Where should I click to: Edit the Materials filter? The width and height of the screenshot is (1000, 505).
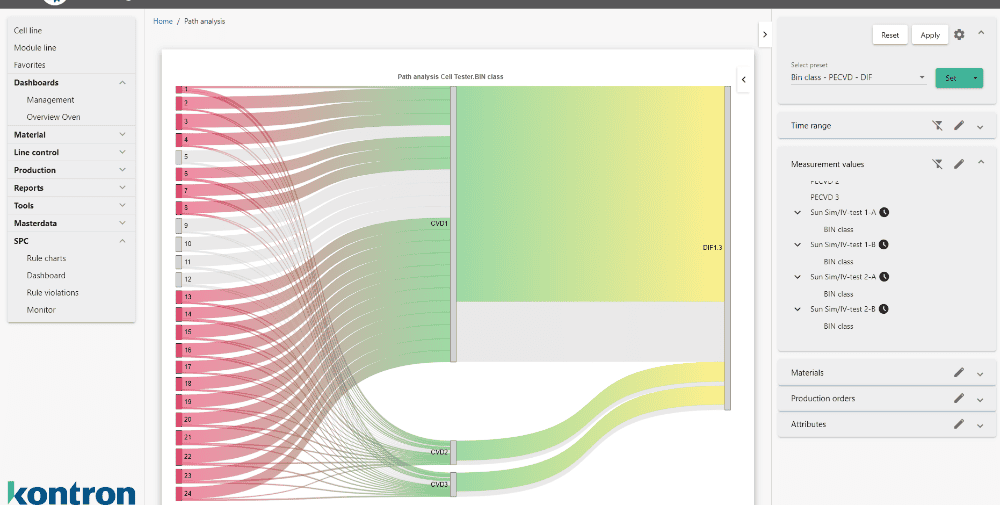(959, 372)
